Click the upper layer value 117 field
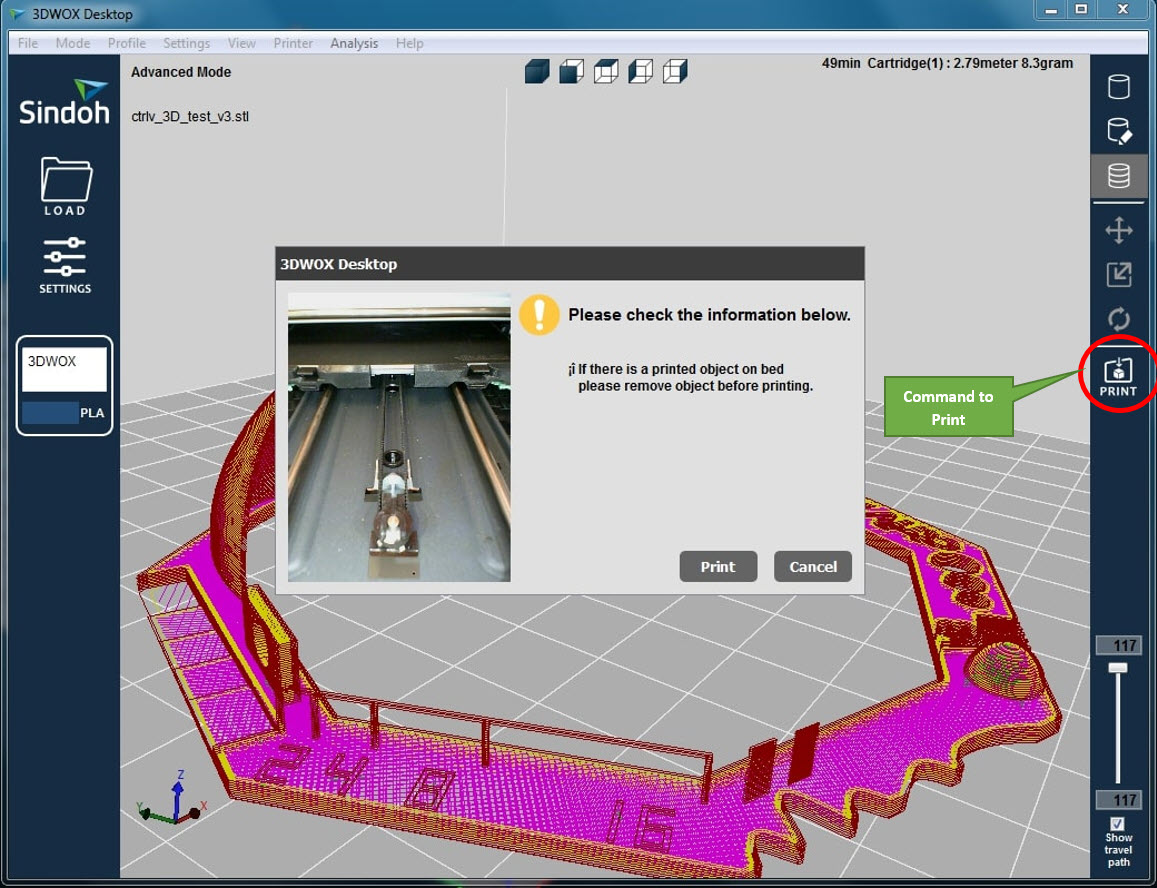 (1119, 646)
